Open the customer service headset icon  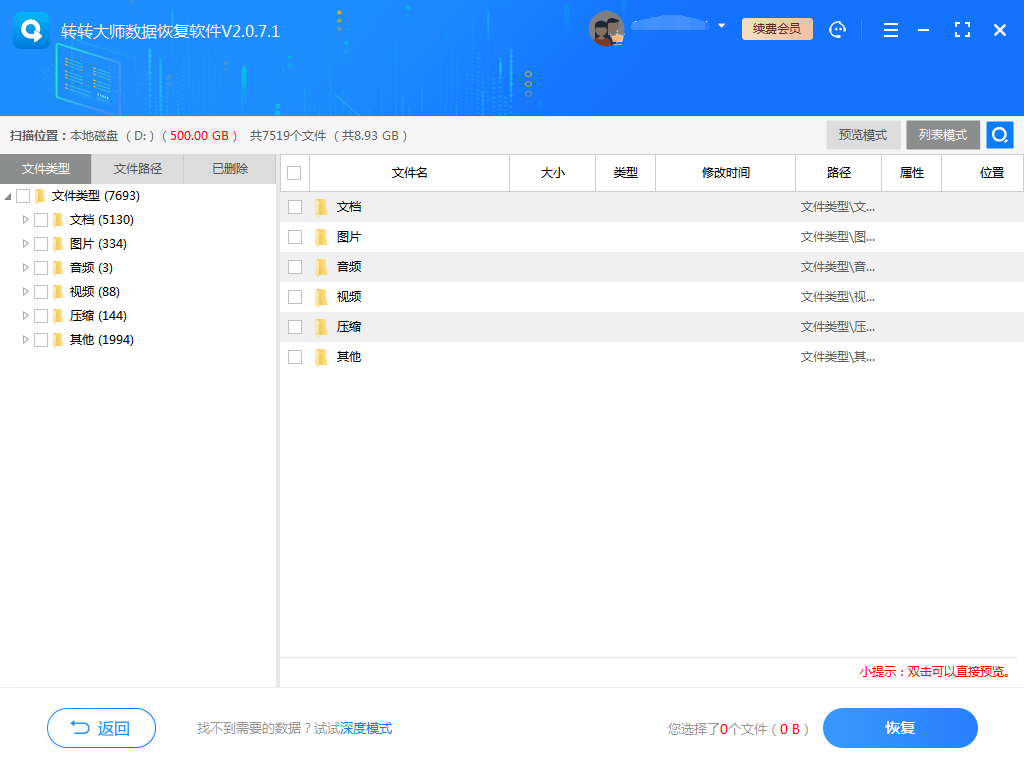[838, 29]
